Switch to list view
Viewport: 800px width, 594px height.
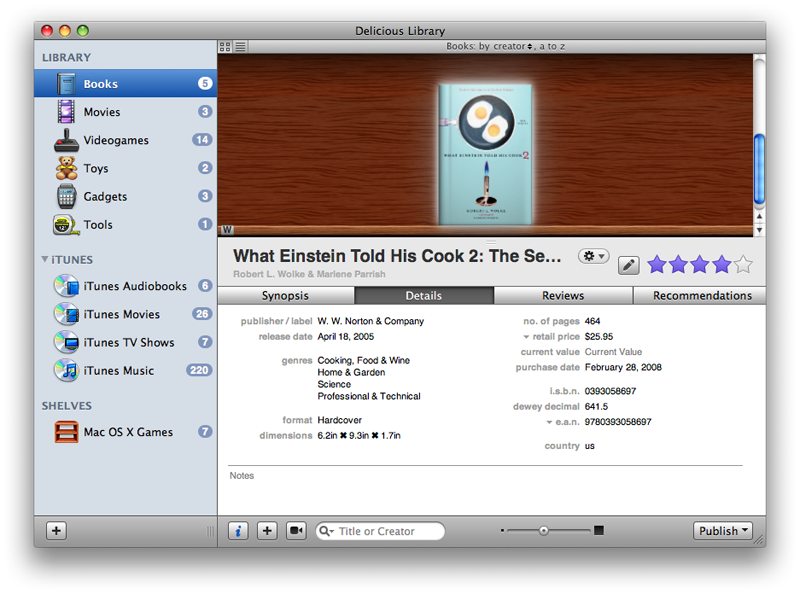point(240,47)
